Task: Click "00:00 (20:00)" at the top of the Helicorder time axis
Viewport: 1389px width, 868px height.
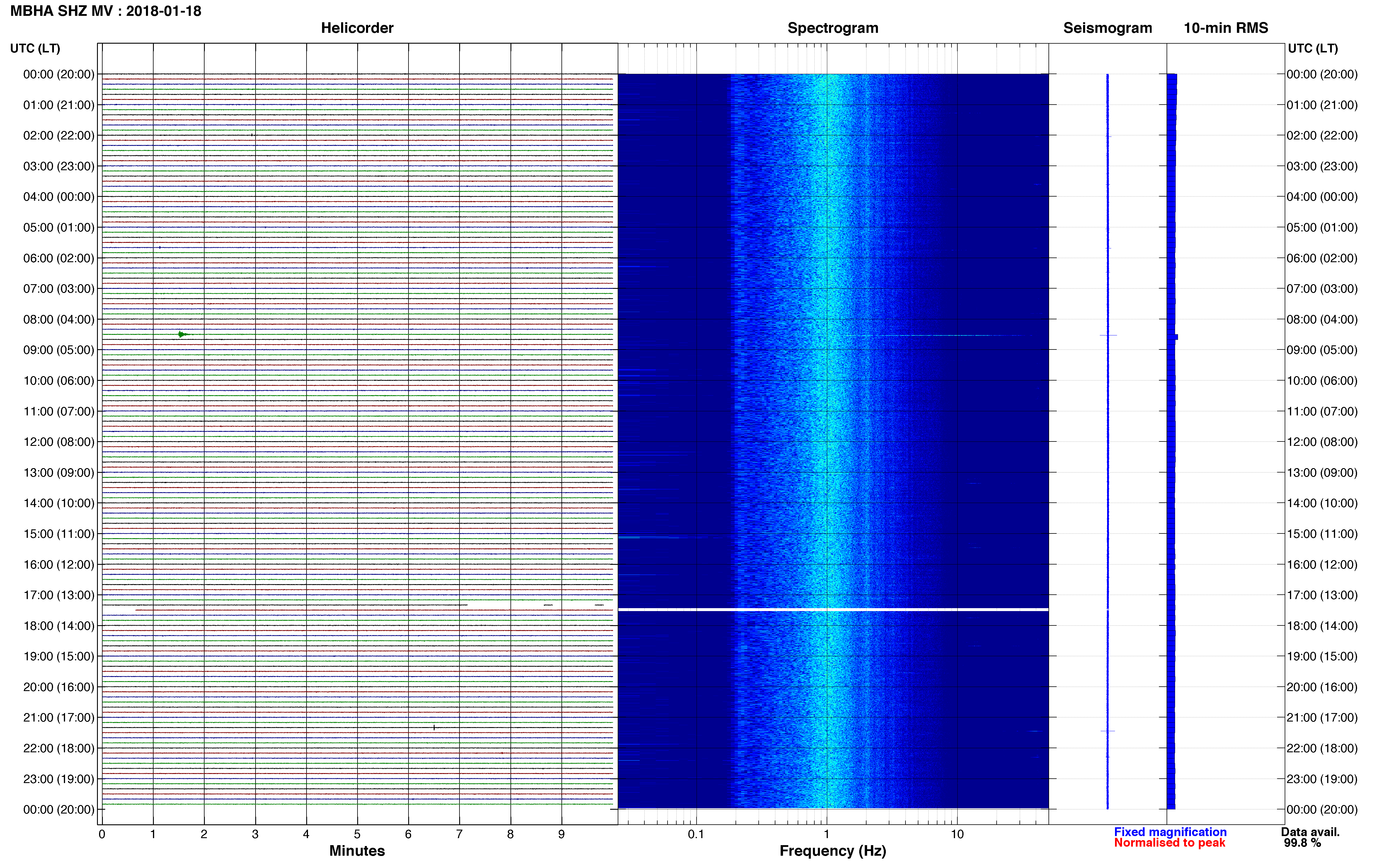Action: click(x=59, y=74)
